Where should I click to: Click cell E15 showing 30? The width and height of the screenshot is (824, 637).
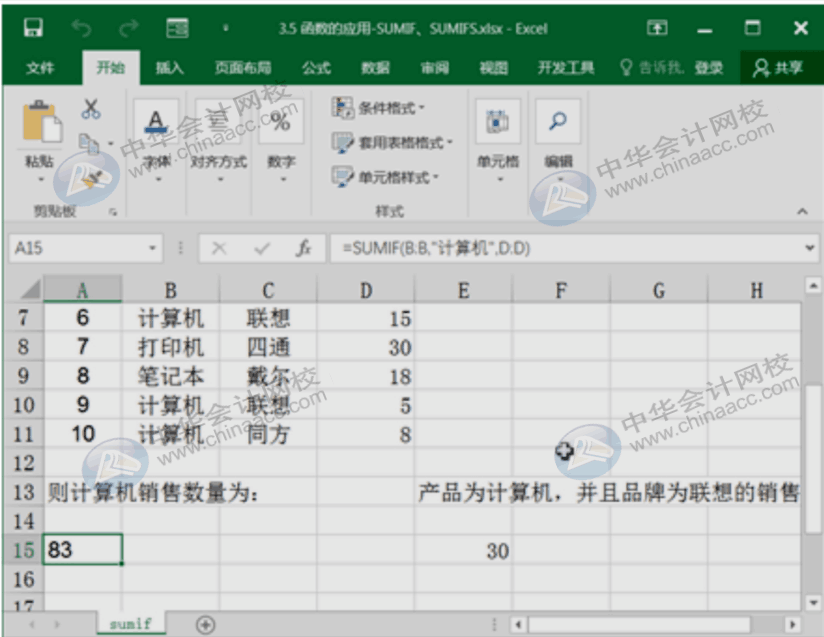coord(464,551)
